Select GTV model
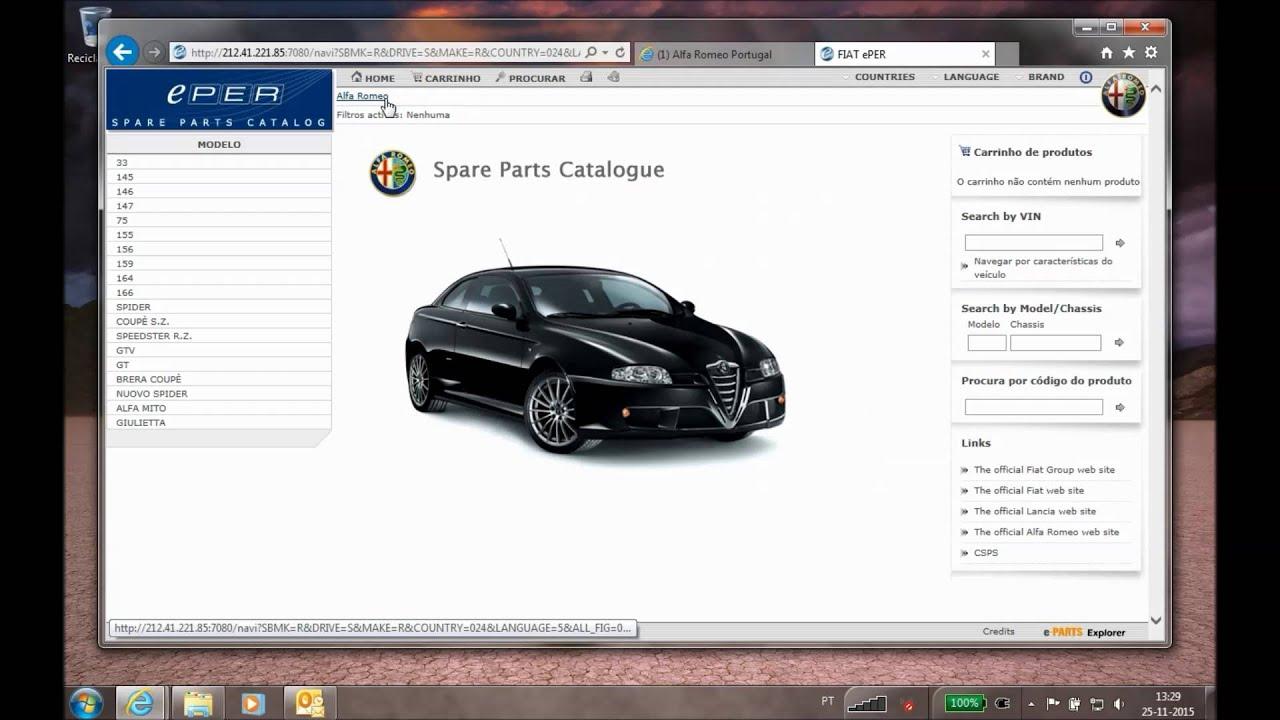Viewport: 1280px width, 720px height. 219,351
